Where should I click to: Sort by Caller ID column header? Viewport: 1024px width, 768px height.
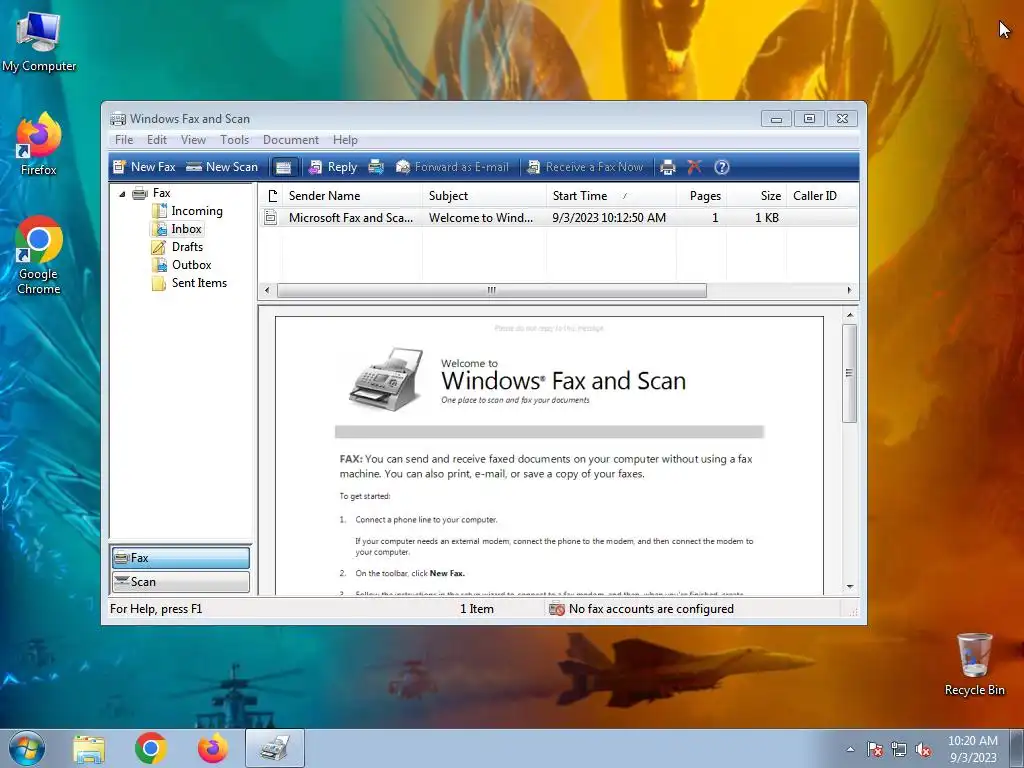click(x=822, y=196)
